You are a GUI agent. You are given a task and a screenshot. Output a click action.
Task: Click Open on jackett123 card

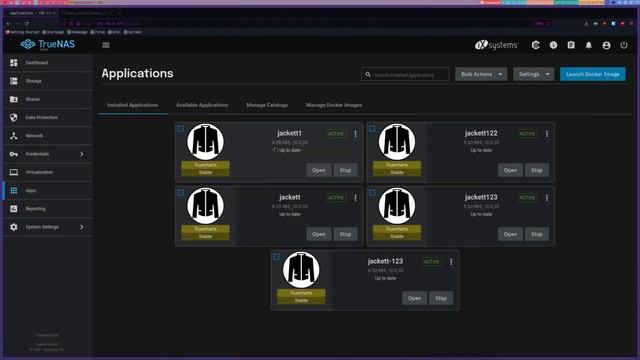point(510,234)
